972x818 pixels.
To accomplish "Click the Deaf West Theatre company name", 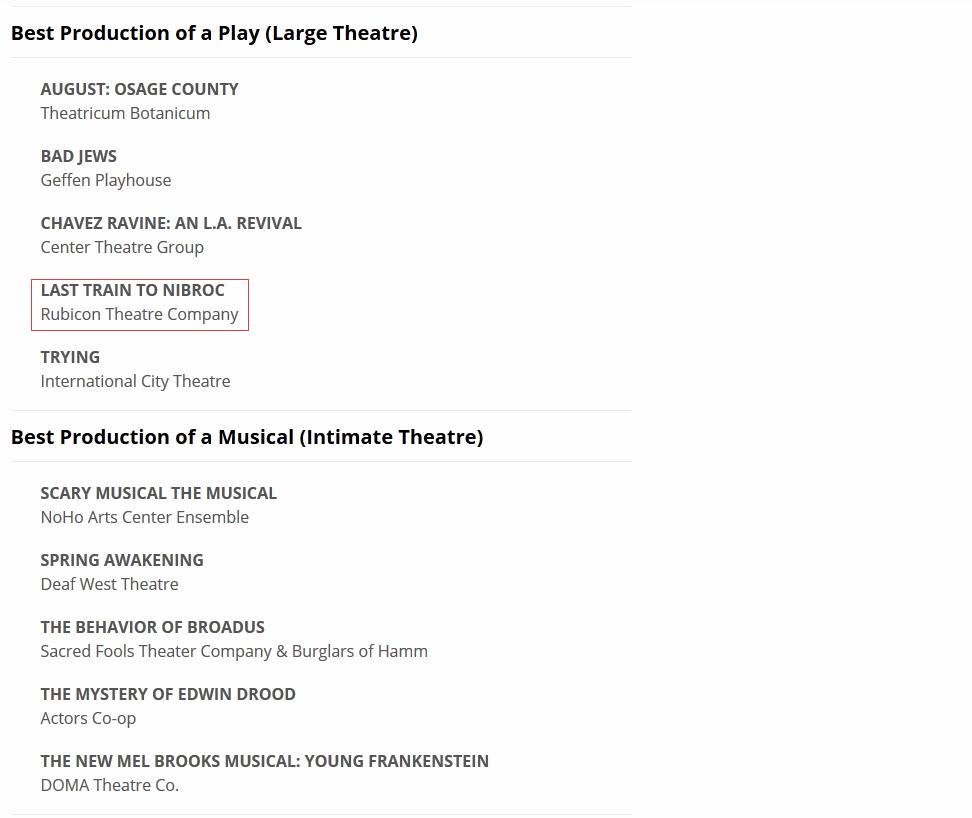I will tap(109, 584).
